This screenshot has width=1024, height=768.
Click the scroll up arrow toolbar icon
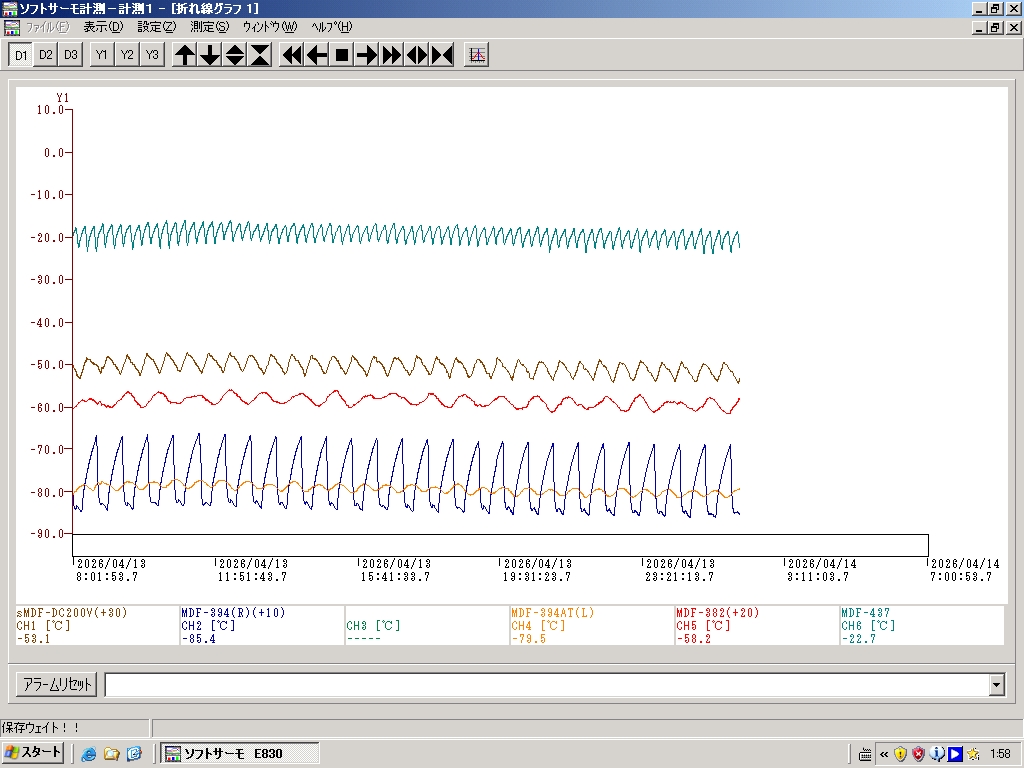(x=185, y=55)
